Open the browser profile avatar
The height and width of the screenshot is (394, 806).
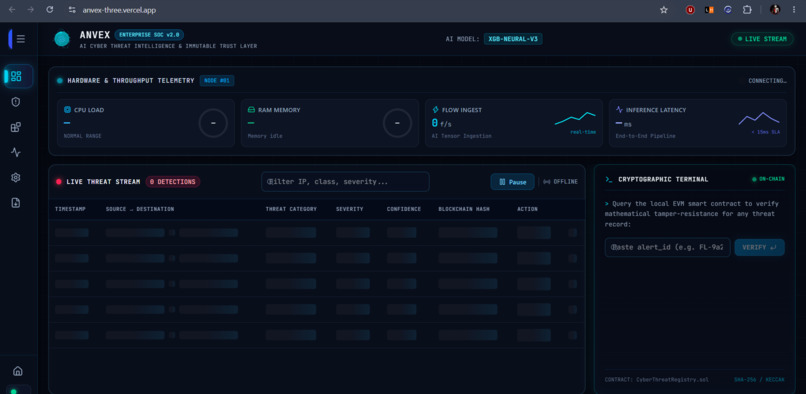point(775,10)
